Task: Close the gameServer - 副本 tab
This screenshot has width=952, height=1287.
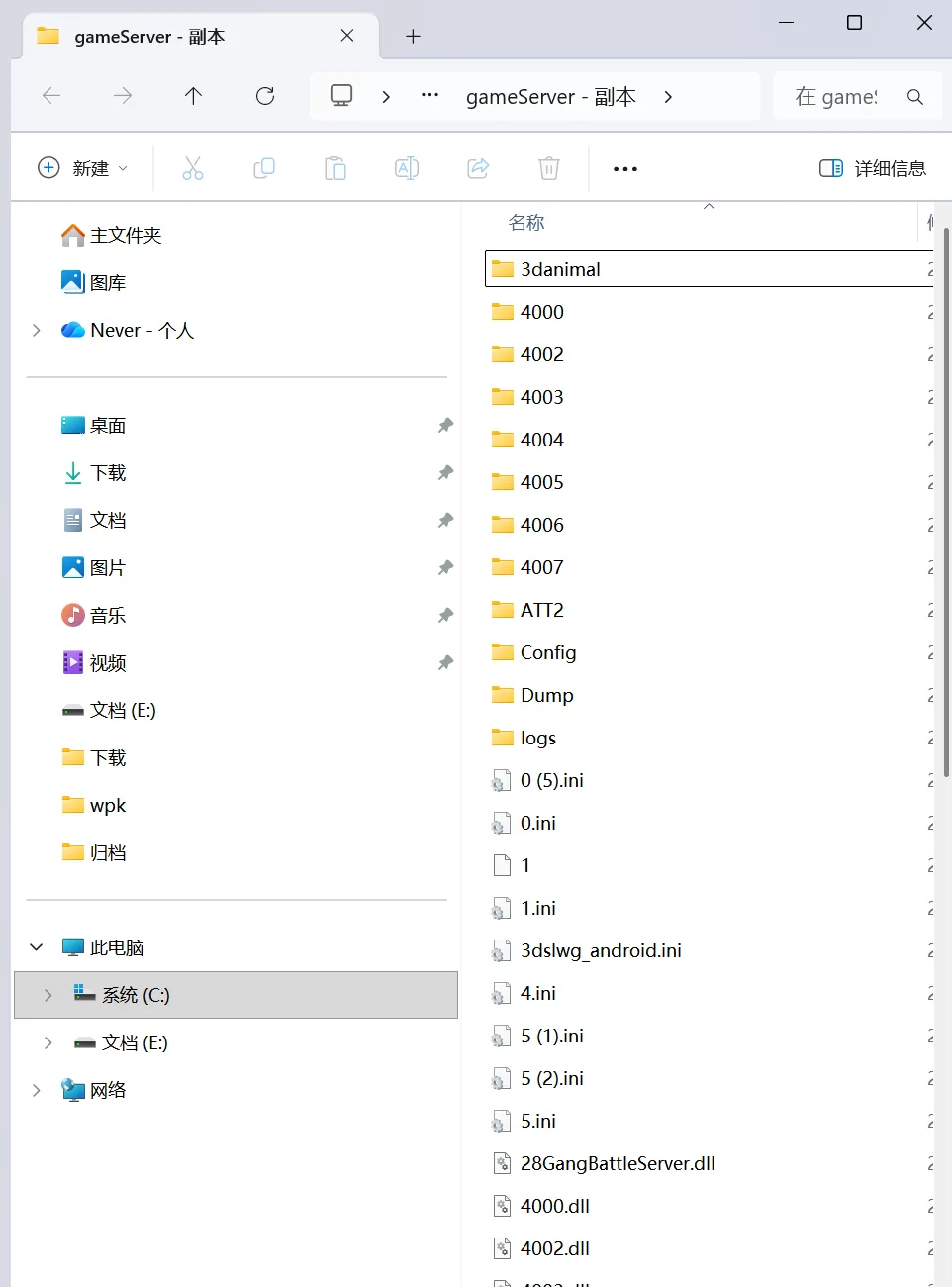Action: (347, 36)
